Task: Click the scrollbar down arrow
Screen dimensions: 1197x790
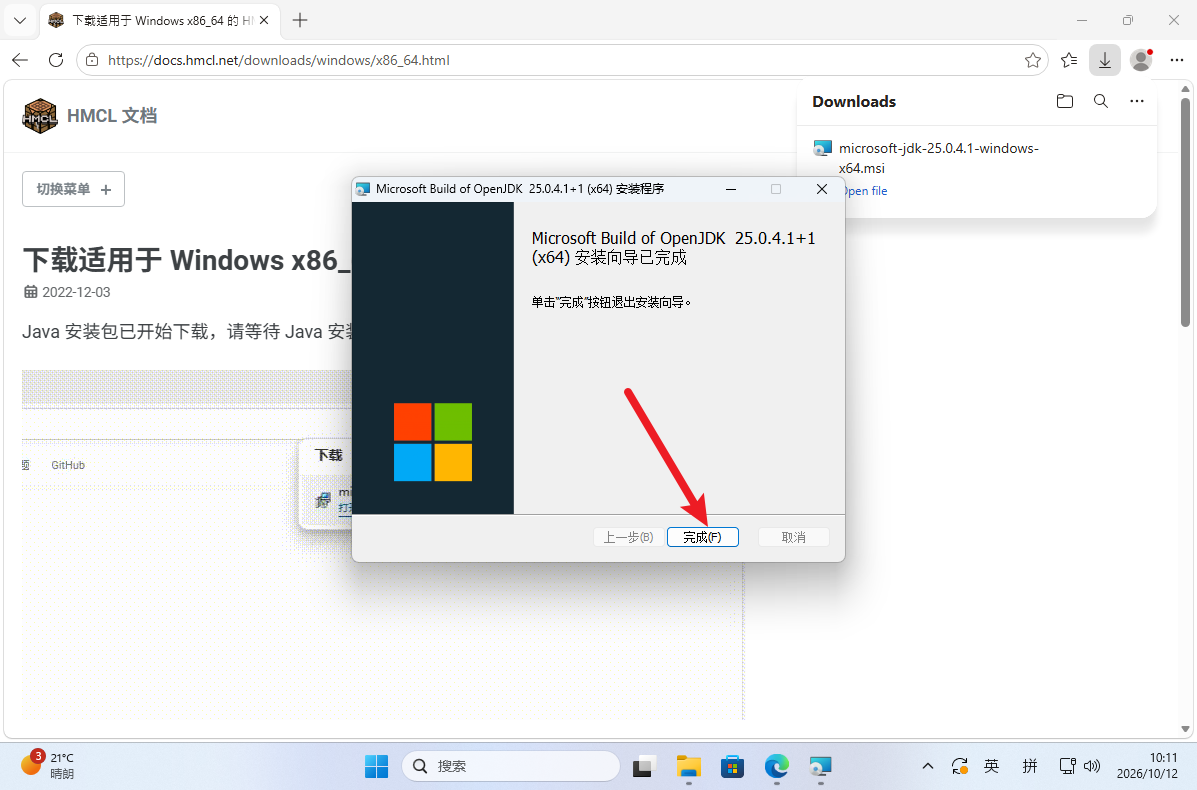Action: (x=1185, y=730)
